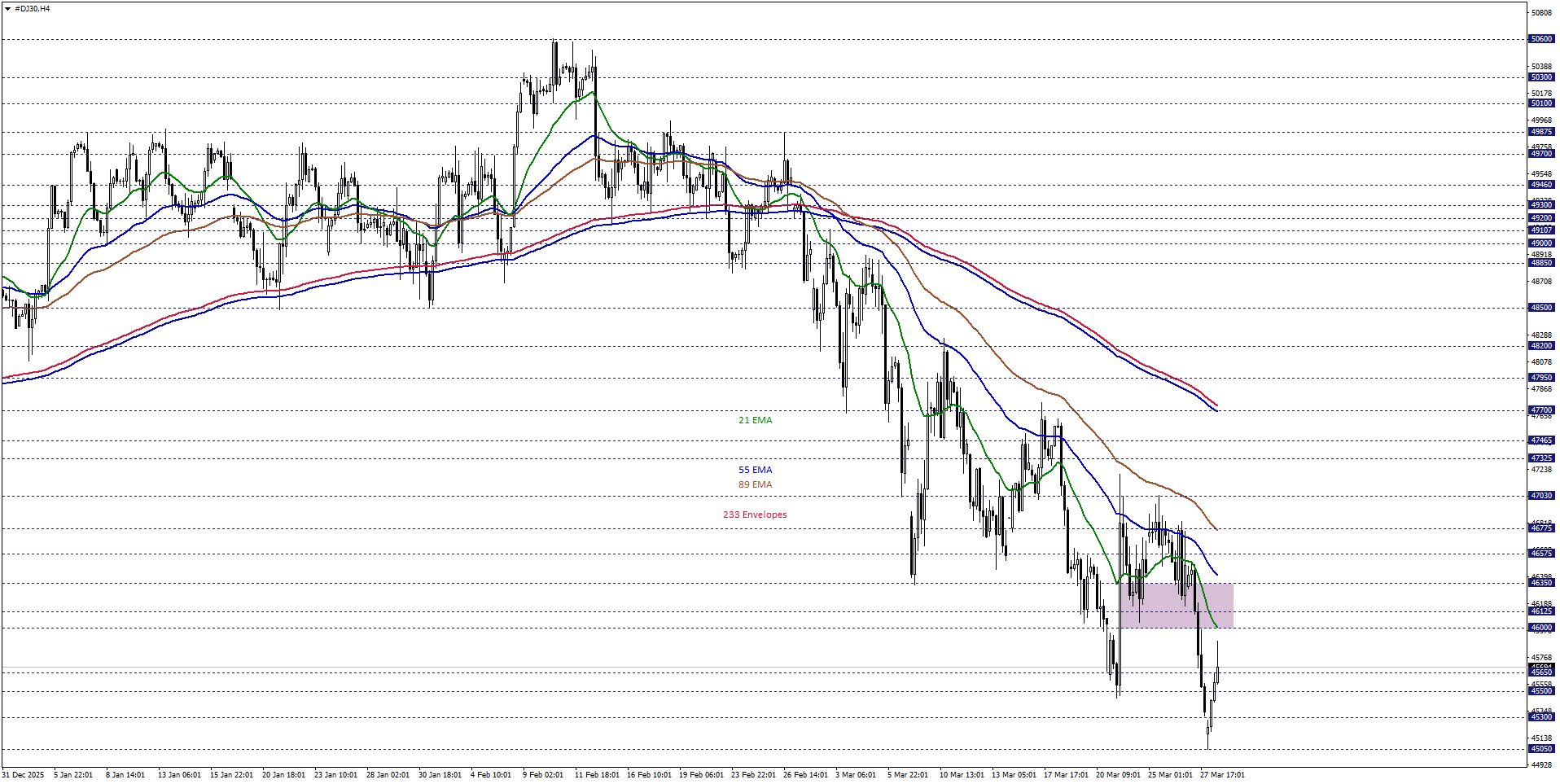
Task: Click the 47325 price level label
Action: (x=1541, y=458)
